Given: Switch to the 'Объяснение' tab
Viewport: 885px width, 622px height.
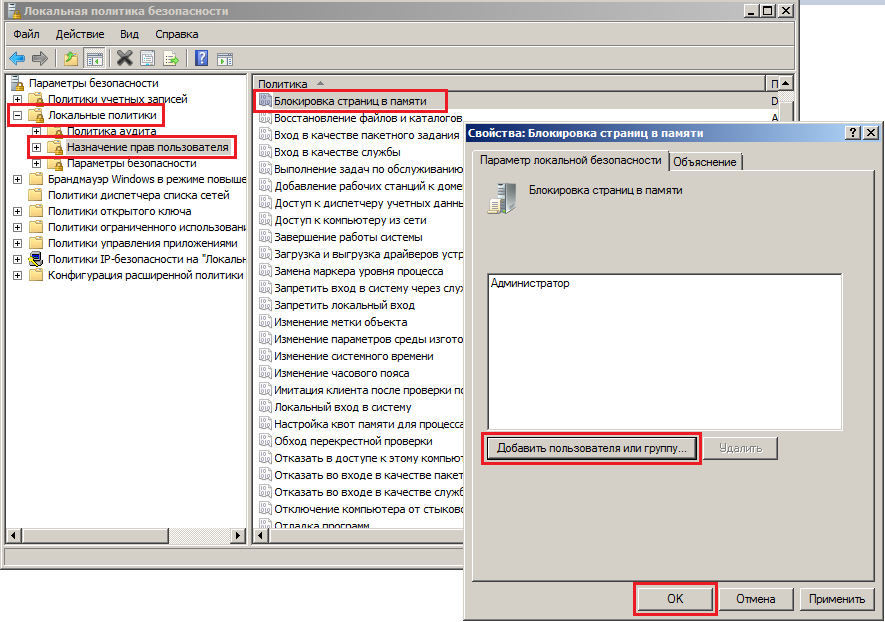Looking at the screenshot, I should point(705,162).
